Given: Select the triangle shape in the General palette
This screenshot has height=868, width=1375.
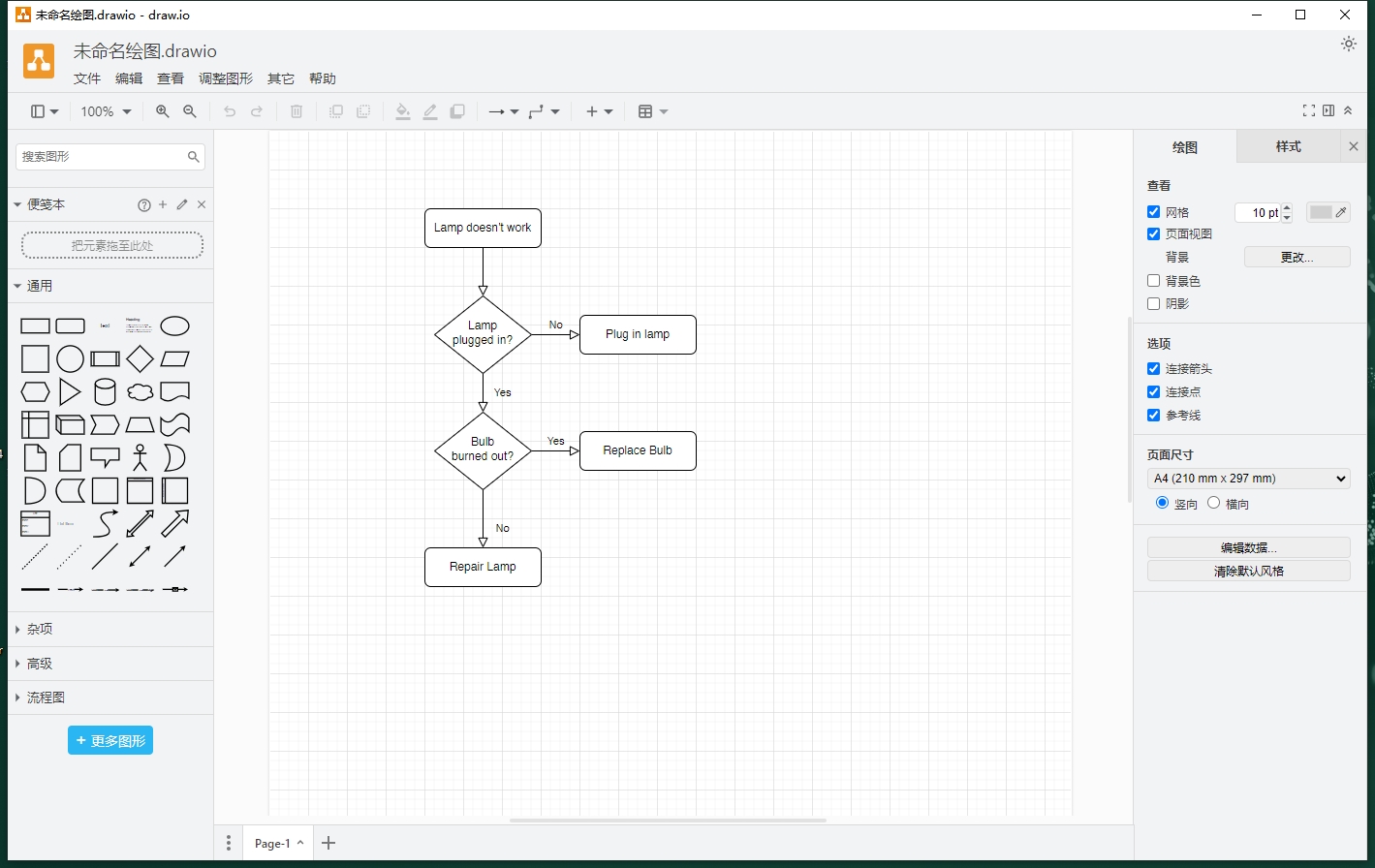Looking at the screenshot, I should pyautogui.click(x=70, y=391).
